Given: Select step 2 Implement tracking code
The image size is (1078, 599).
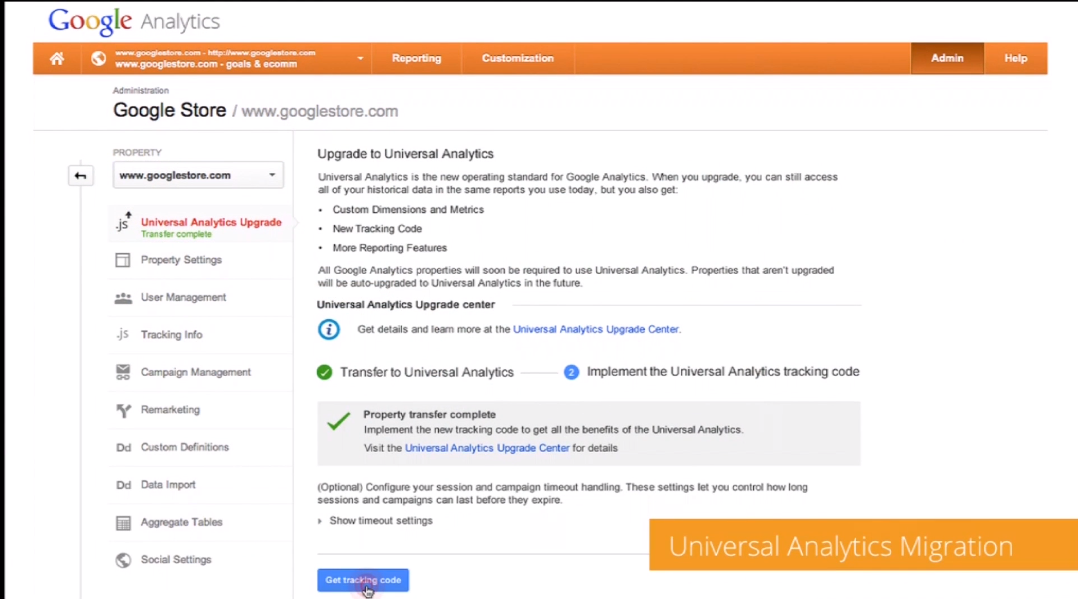Looking at the screenshot, I should point(722,372).
